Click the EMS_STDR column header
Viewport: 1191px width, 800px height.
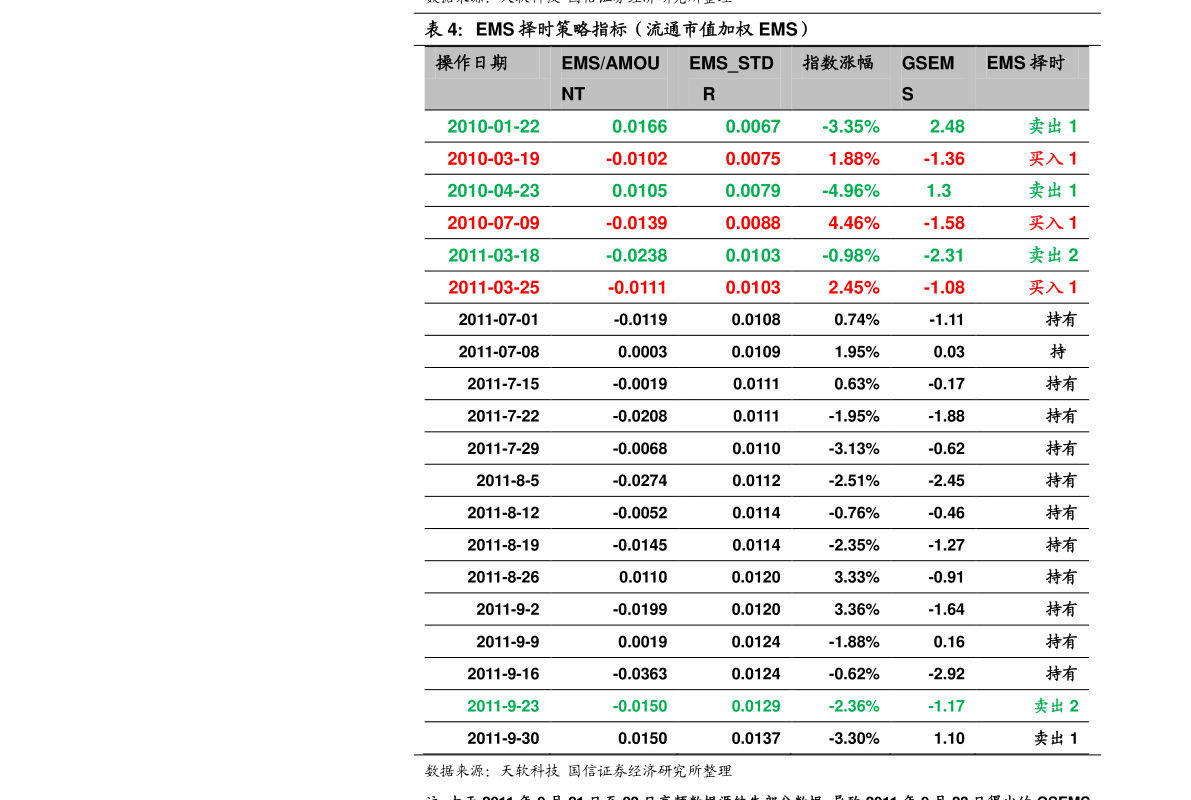pos(731,78)
